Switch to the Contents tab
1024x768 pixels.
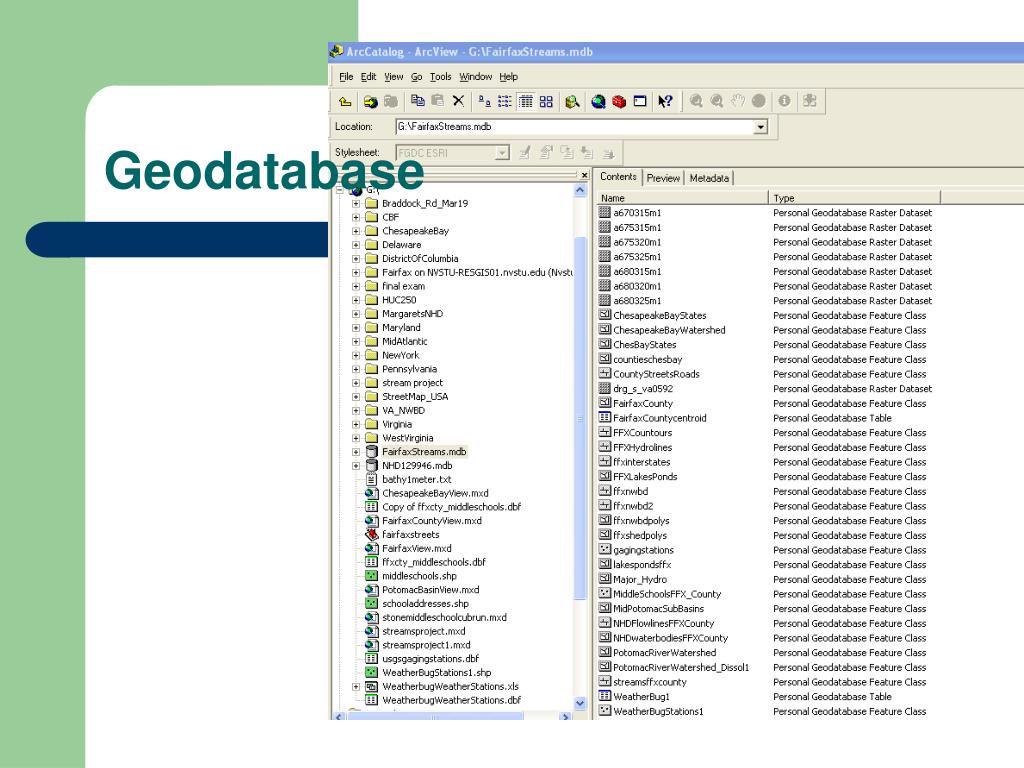click(618, 177)
